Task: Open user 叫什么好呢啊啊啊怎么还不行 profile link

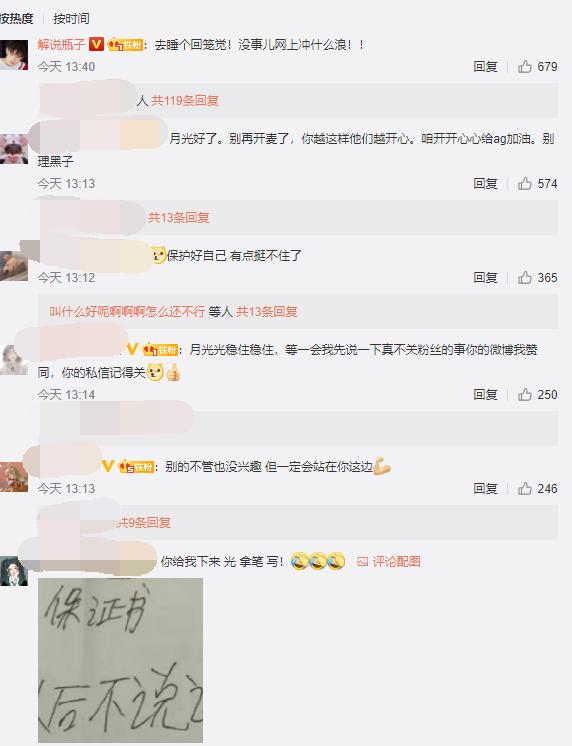Action: coord(127,312)
